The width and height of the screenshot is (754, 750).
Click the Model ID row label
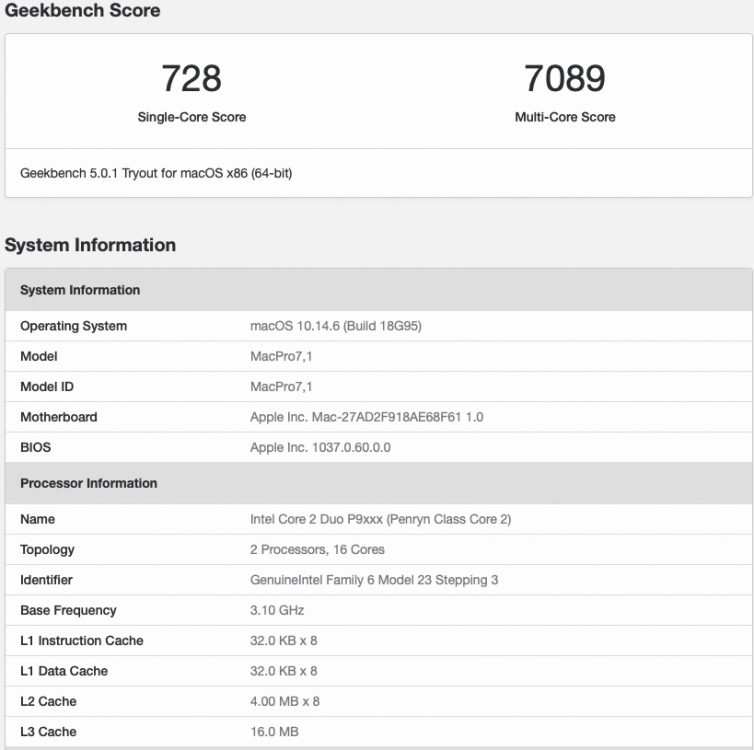point(47,387)
